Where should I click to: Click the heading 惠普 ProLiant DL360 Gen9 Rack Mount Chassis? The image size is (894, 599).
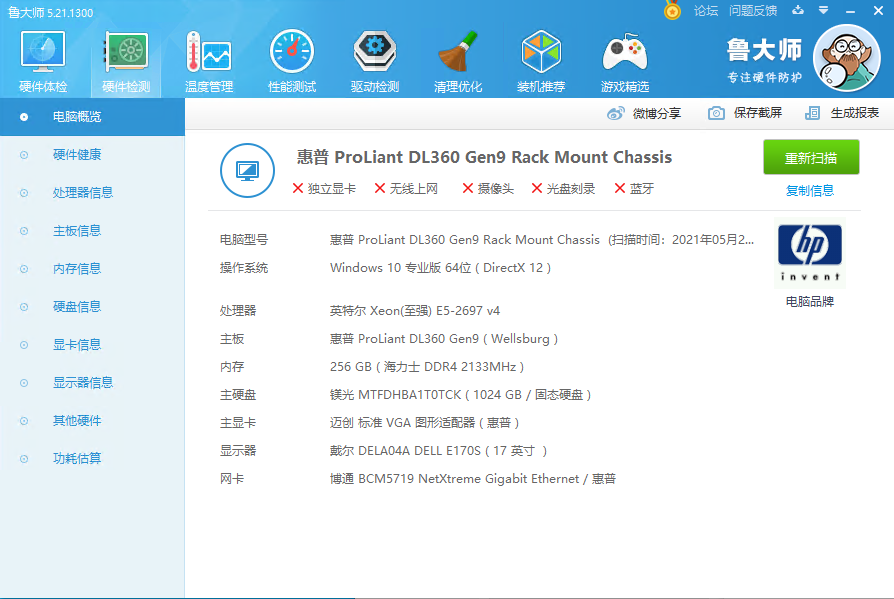pyautogui.click(x=484, y=157)
